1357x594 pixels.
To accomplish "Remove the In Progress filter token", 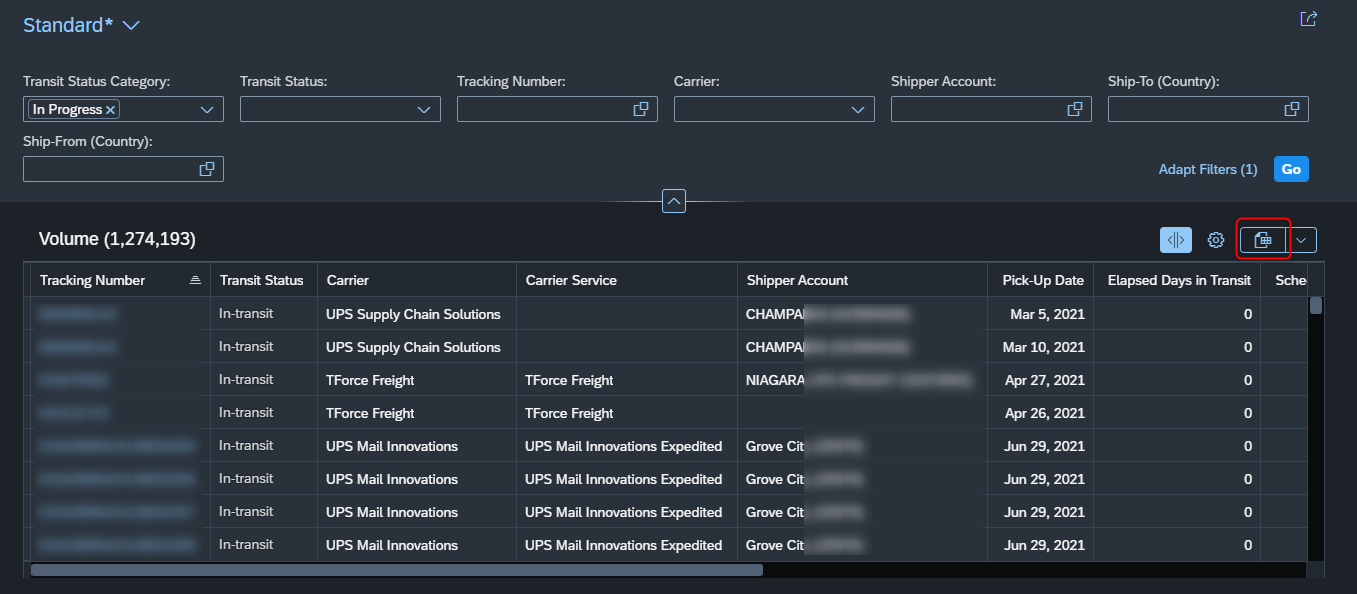I will 111,110.
